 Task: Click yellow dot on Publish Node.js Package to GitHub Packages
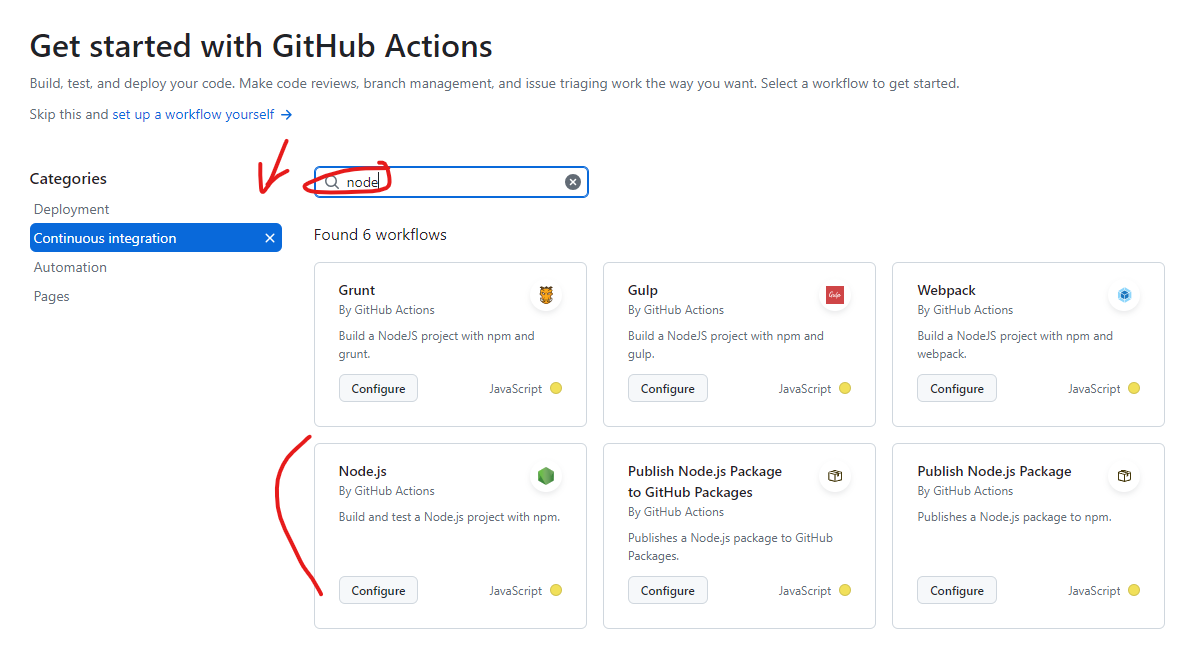[845, 590]
